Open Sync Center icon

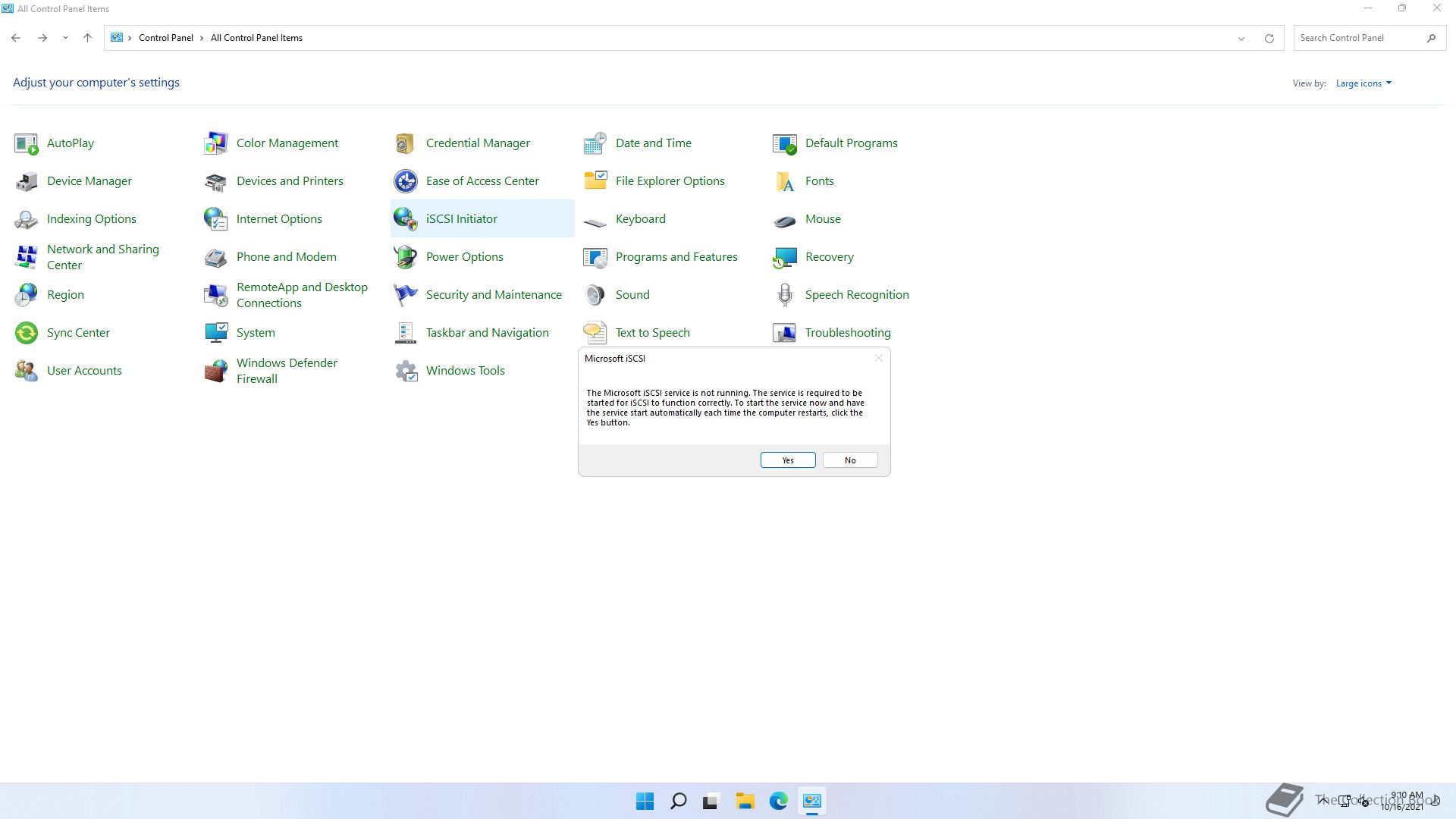pos(26,333)
